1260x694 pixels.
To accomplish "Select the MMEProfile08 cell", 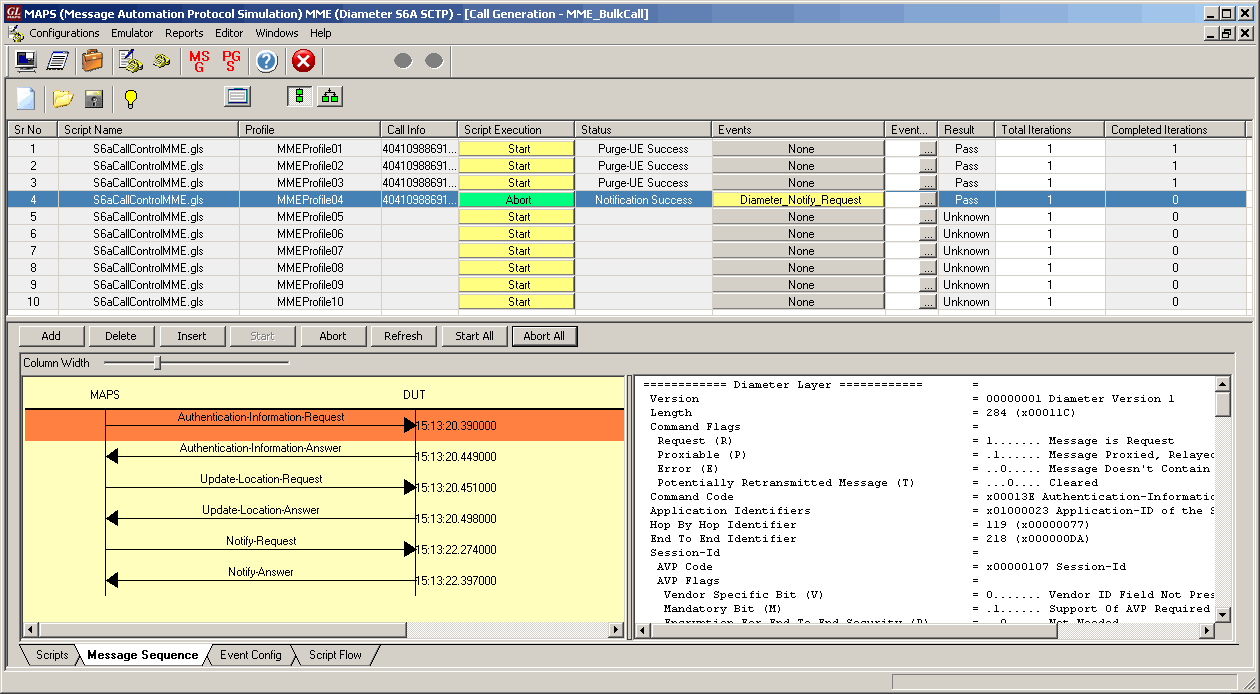I will [x=310, y=268].
